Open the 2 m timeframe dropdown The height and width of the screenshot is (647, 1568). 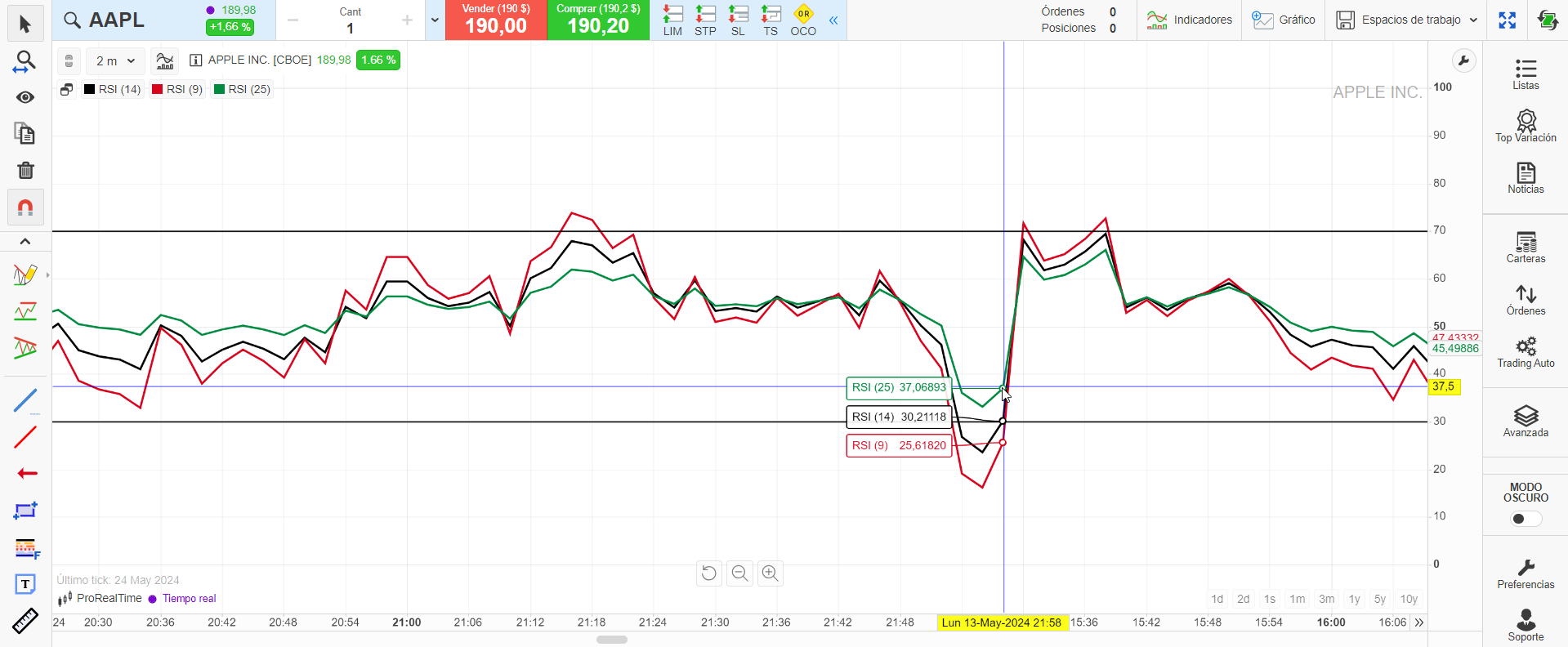[x=115, y=60]
